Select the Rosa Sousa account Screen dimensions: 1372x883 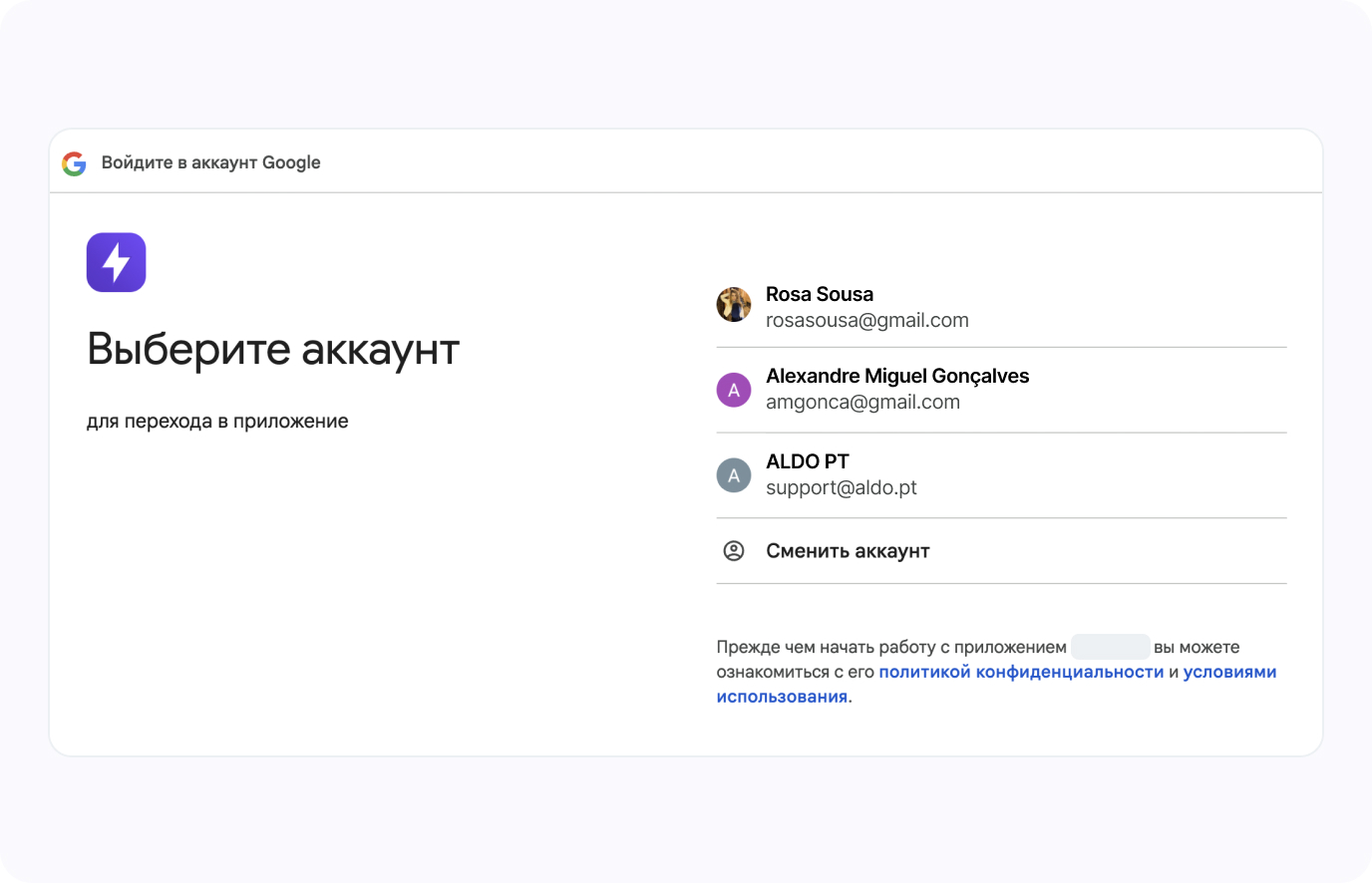point(1001,306)
